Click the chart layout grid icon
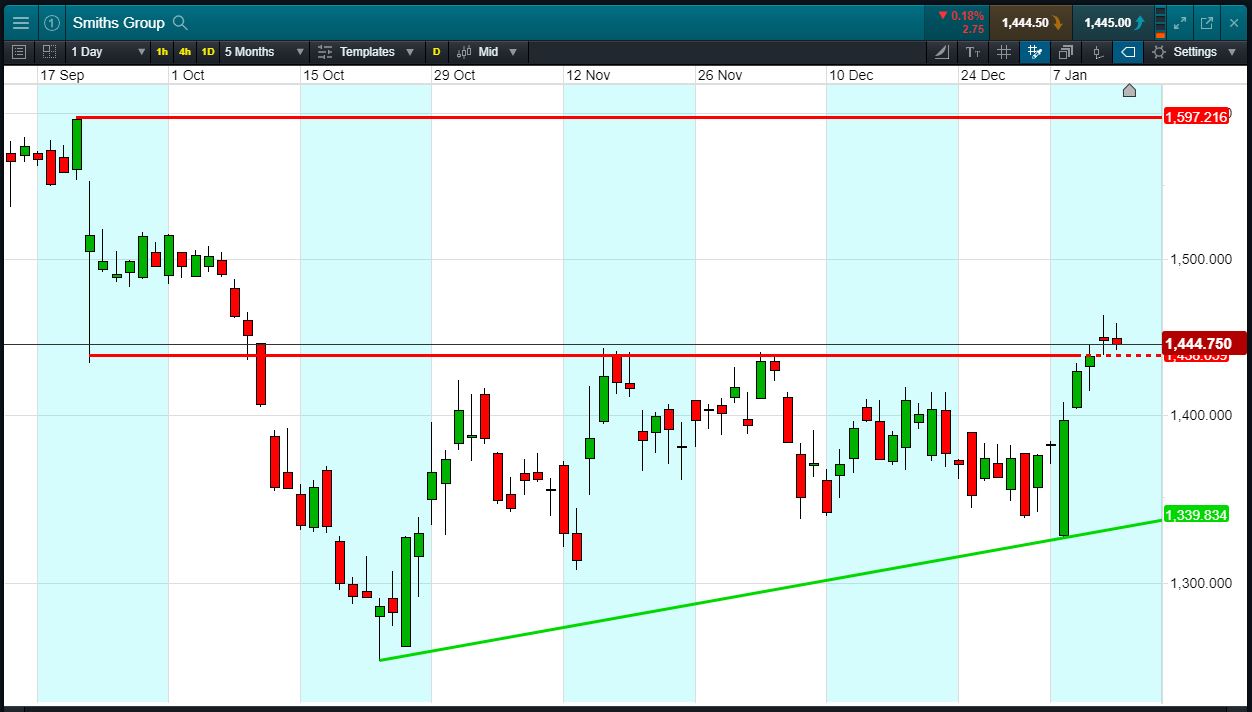1252x712 pixels. tap(48, 52)
